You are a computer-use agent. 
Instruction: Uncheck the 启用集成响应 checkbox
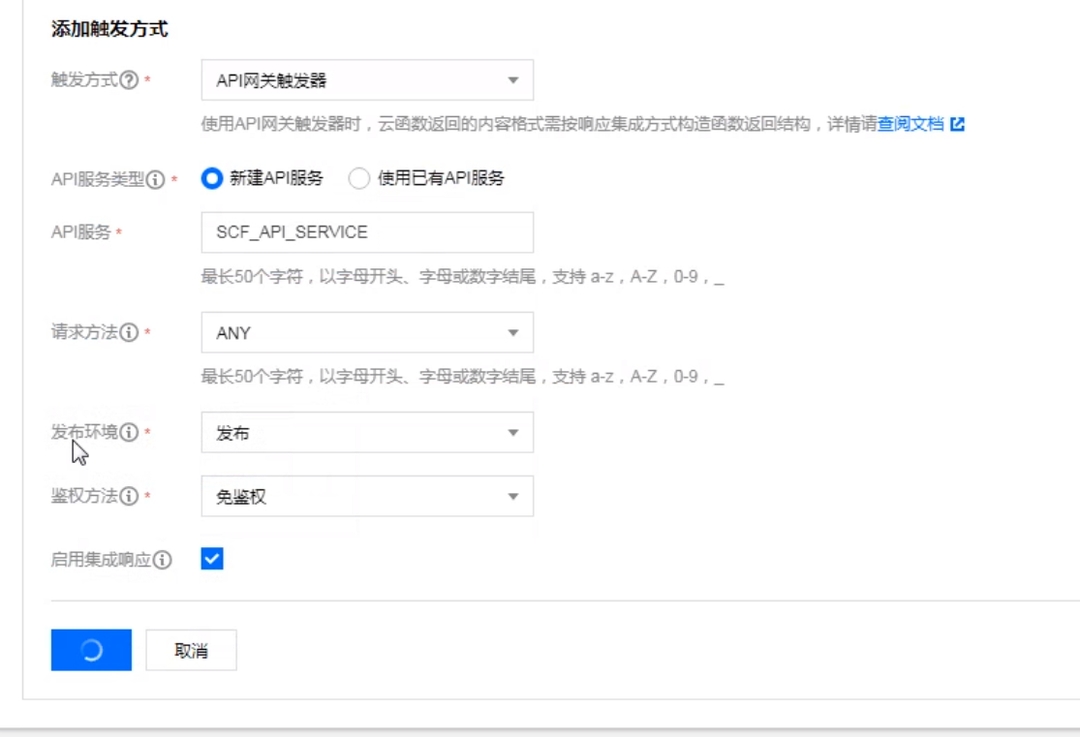pyautogui.click(x=212, y=559)
